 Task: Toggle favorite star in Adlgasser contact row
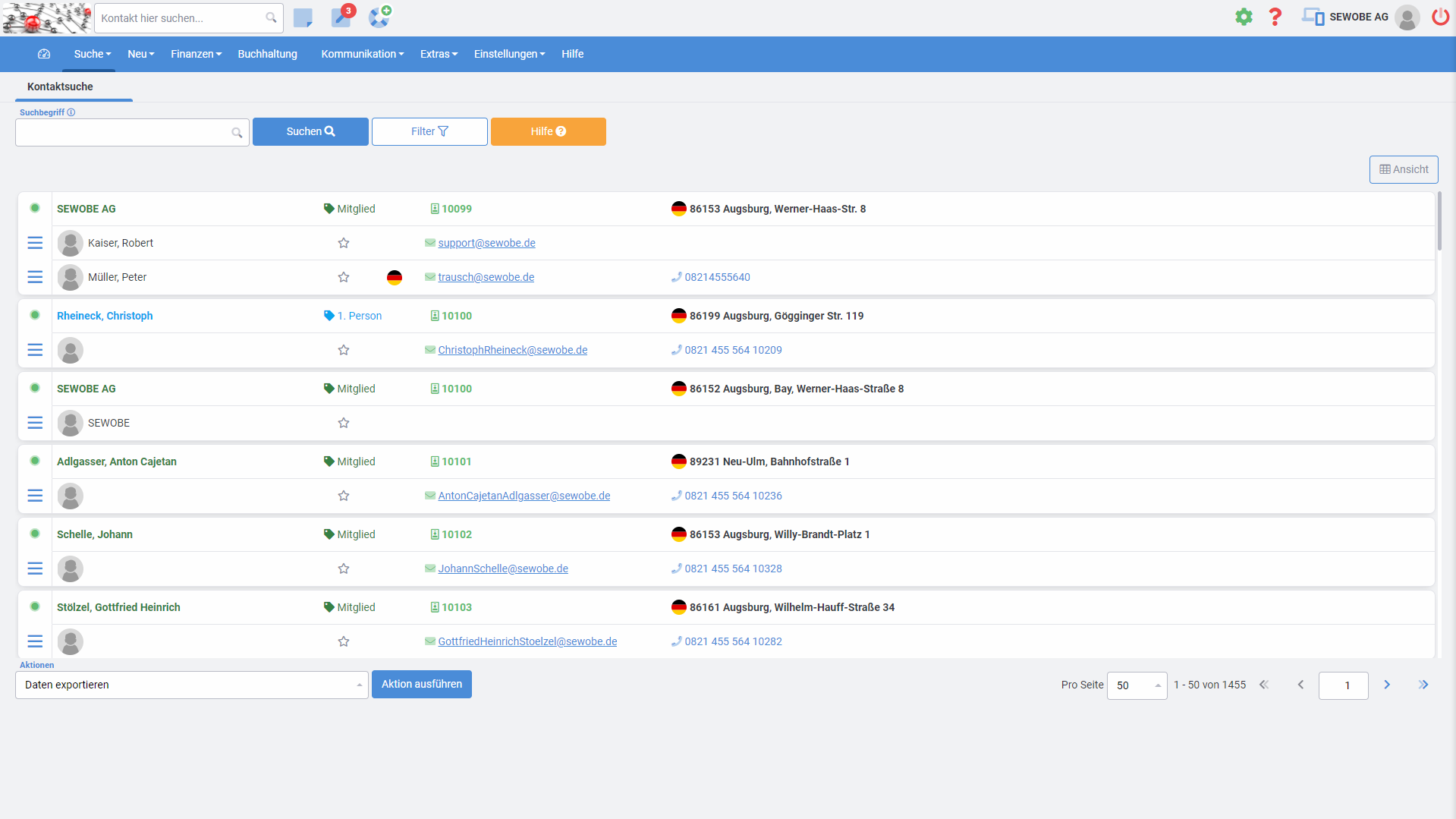tap(344, 496)
